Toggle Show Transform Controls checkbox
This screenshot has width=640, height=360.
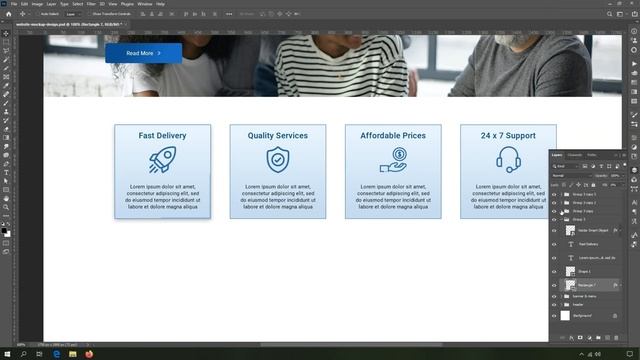[x=89, y=14]
